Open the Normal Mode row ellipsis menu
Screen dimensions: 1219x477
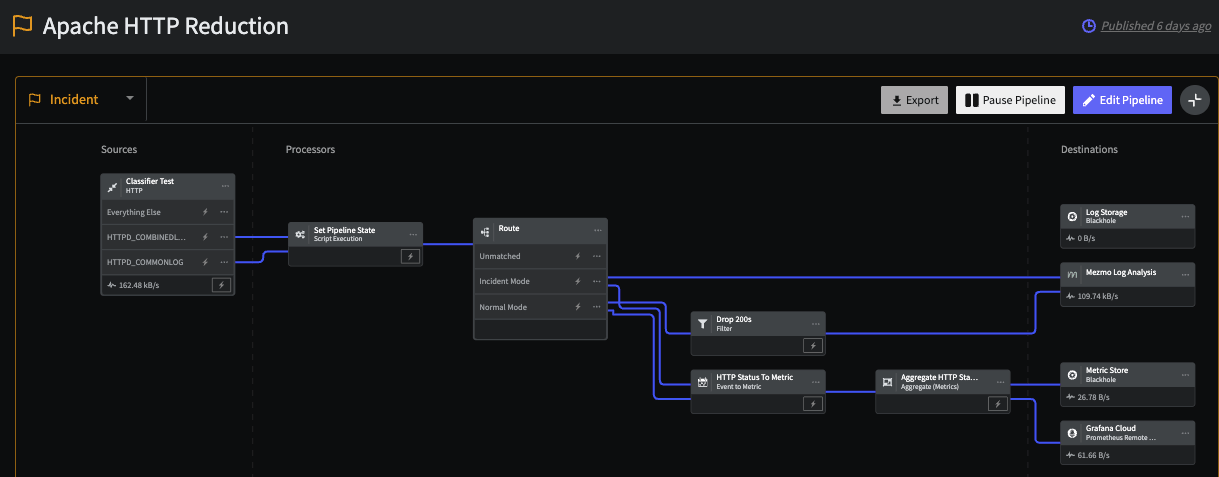597,307
